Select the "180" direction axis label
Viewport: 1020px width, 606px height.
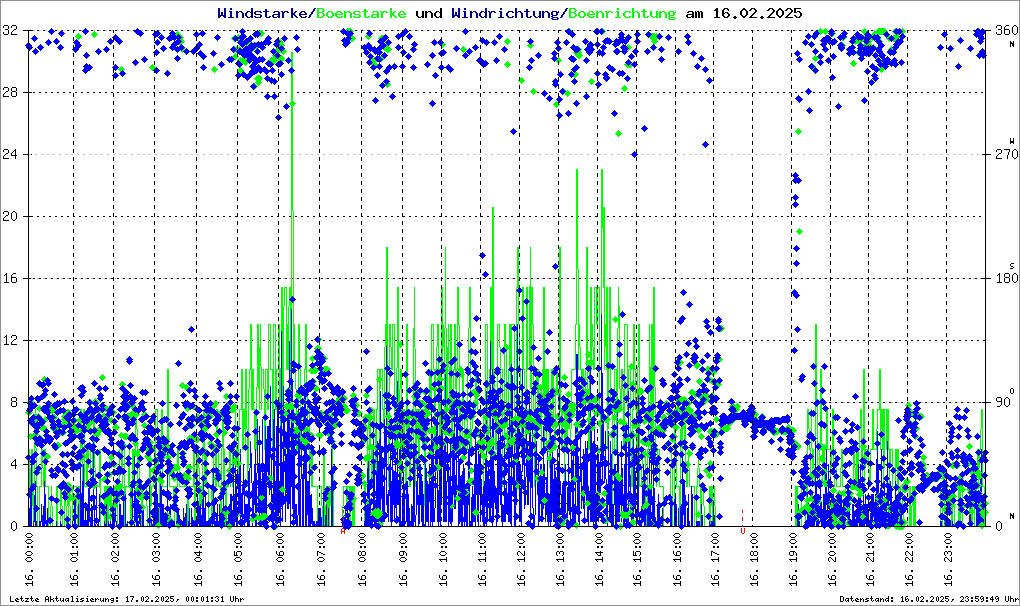1007,278
